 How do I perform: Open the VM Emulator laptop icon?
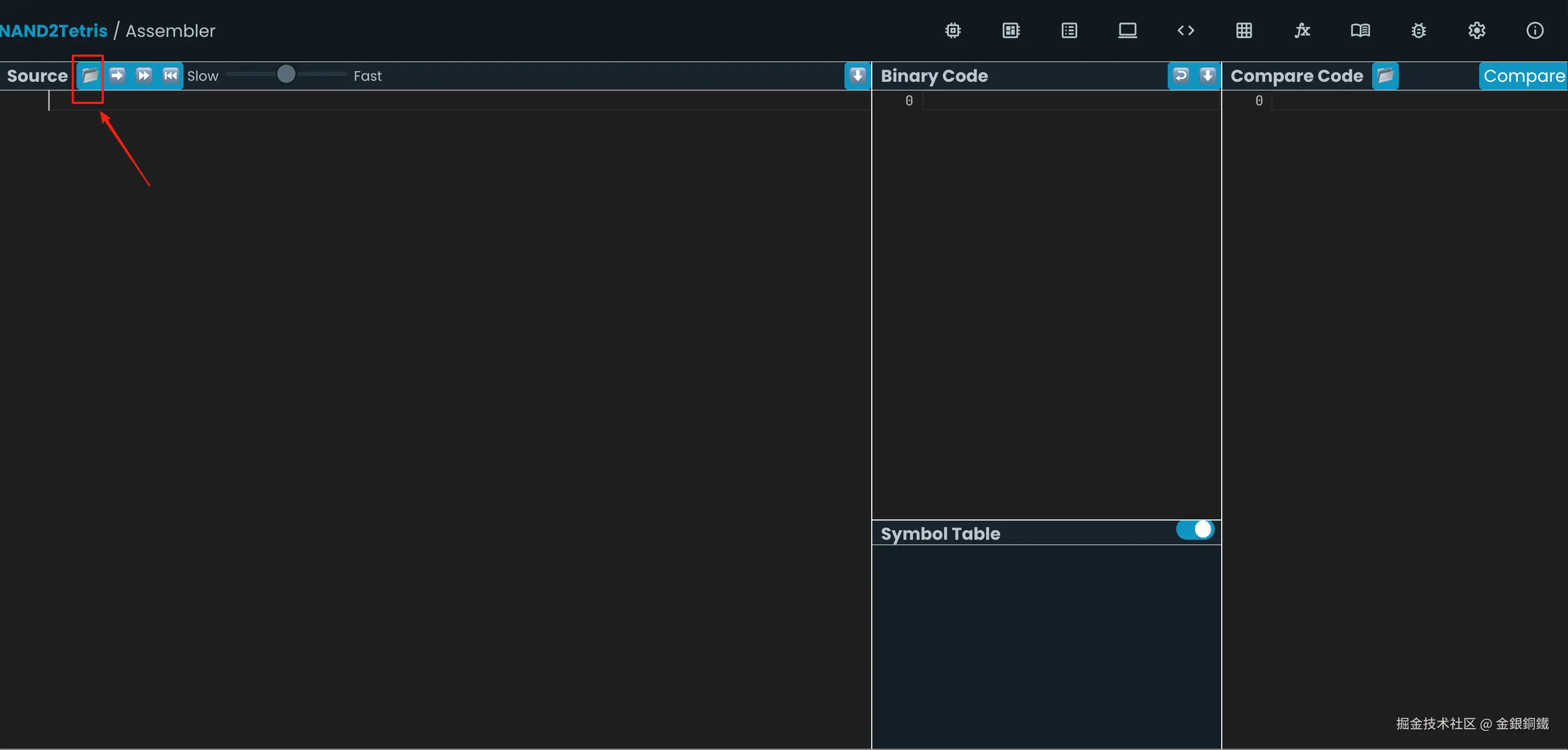point(1128,30)
